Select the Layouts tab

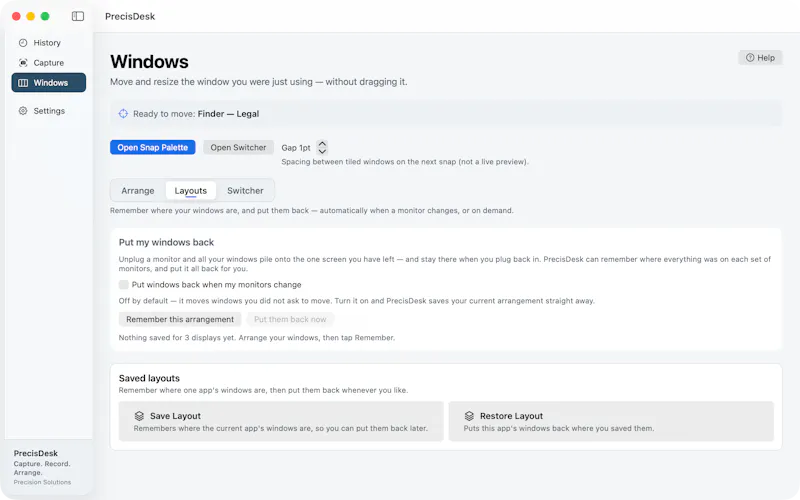click(191, 190)
